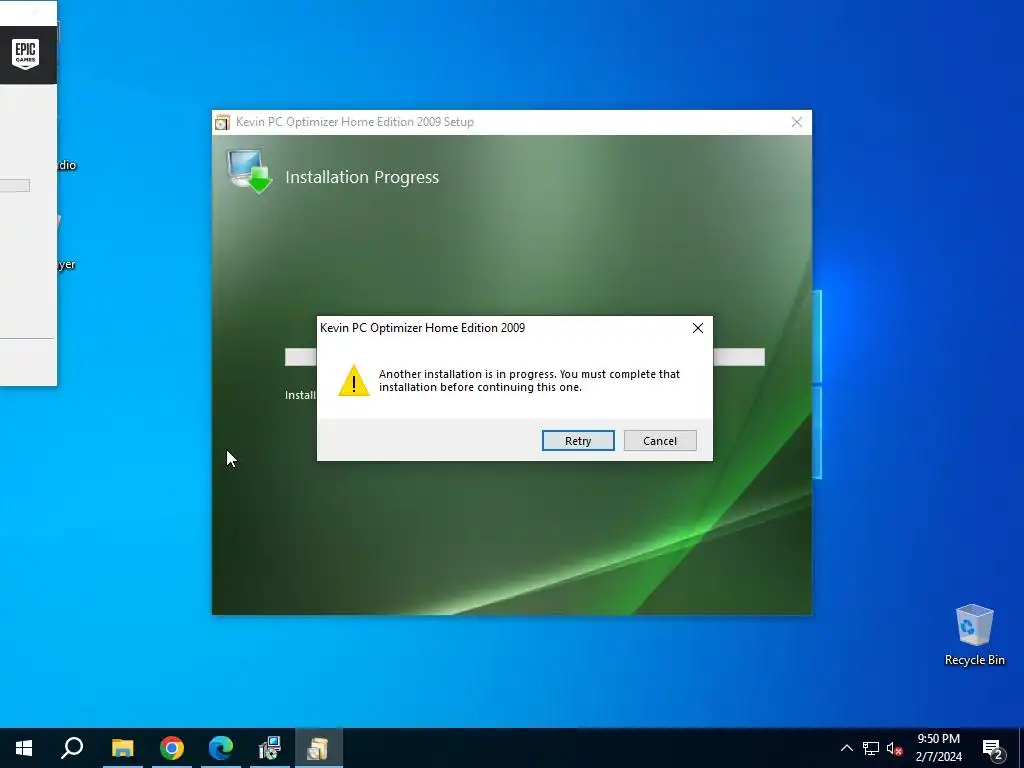
Task: Cancel the installation warning dialog
Action: [x=660, y=441]
